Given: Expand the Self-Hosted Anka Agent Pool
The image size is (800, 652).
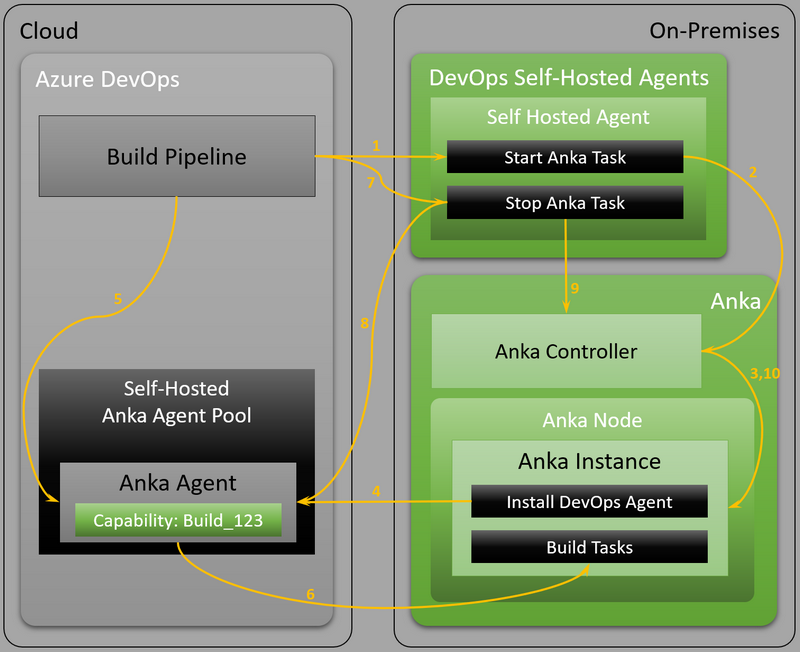Looking at the screenshot, I should pos(177,400).
